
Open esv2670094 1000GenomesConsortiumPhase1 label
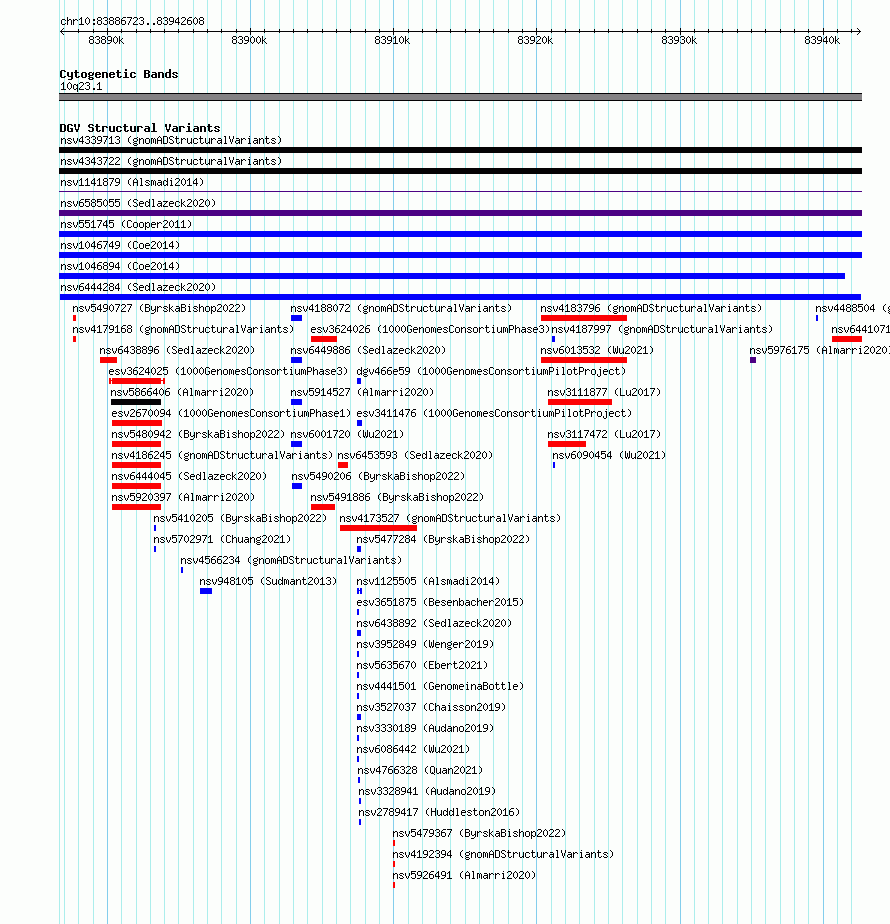point(231,414)
